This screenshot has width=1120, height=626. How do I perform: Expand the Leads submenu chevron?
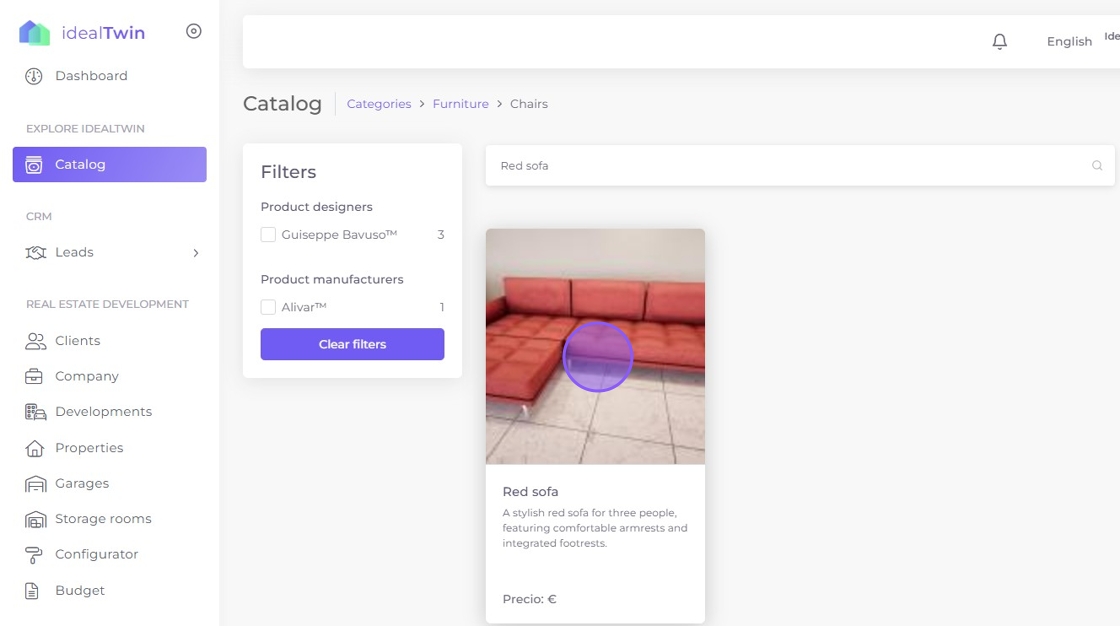point(196,253)
